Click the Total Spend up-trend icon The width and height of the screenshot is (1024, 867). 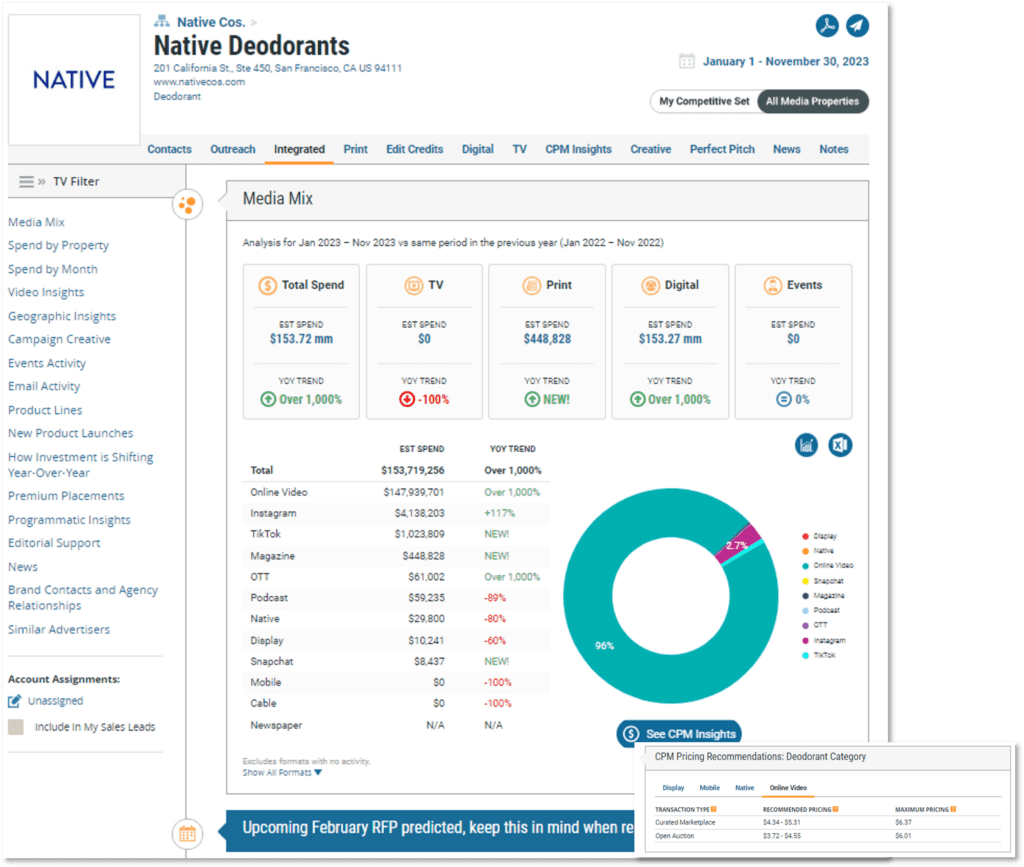click(268, 399)
